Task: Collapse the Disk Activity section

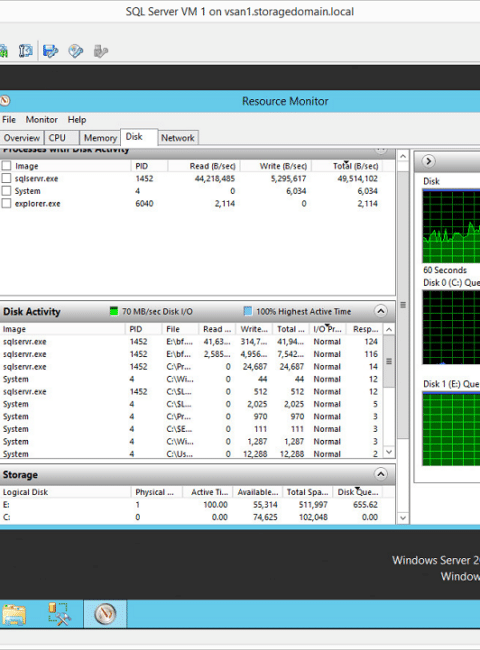Action: coord(381,311)
